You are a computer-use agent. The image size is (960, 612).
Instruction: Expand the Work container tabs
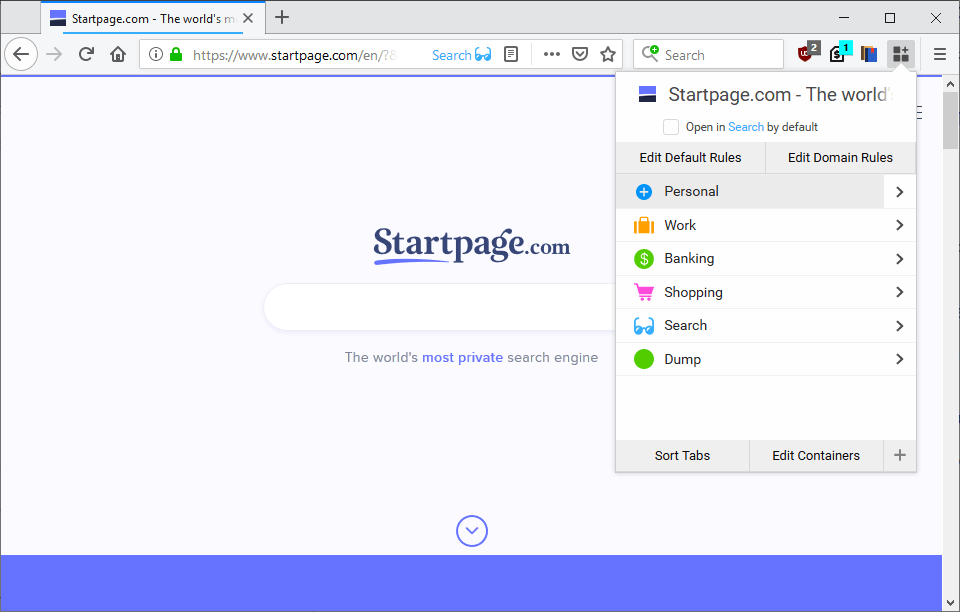click(899, 225)
